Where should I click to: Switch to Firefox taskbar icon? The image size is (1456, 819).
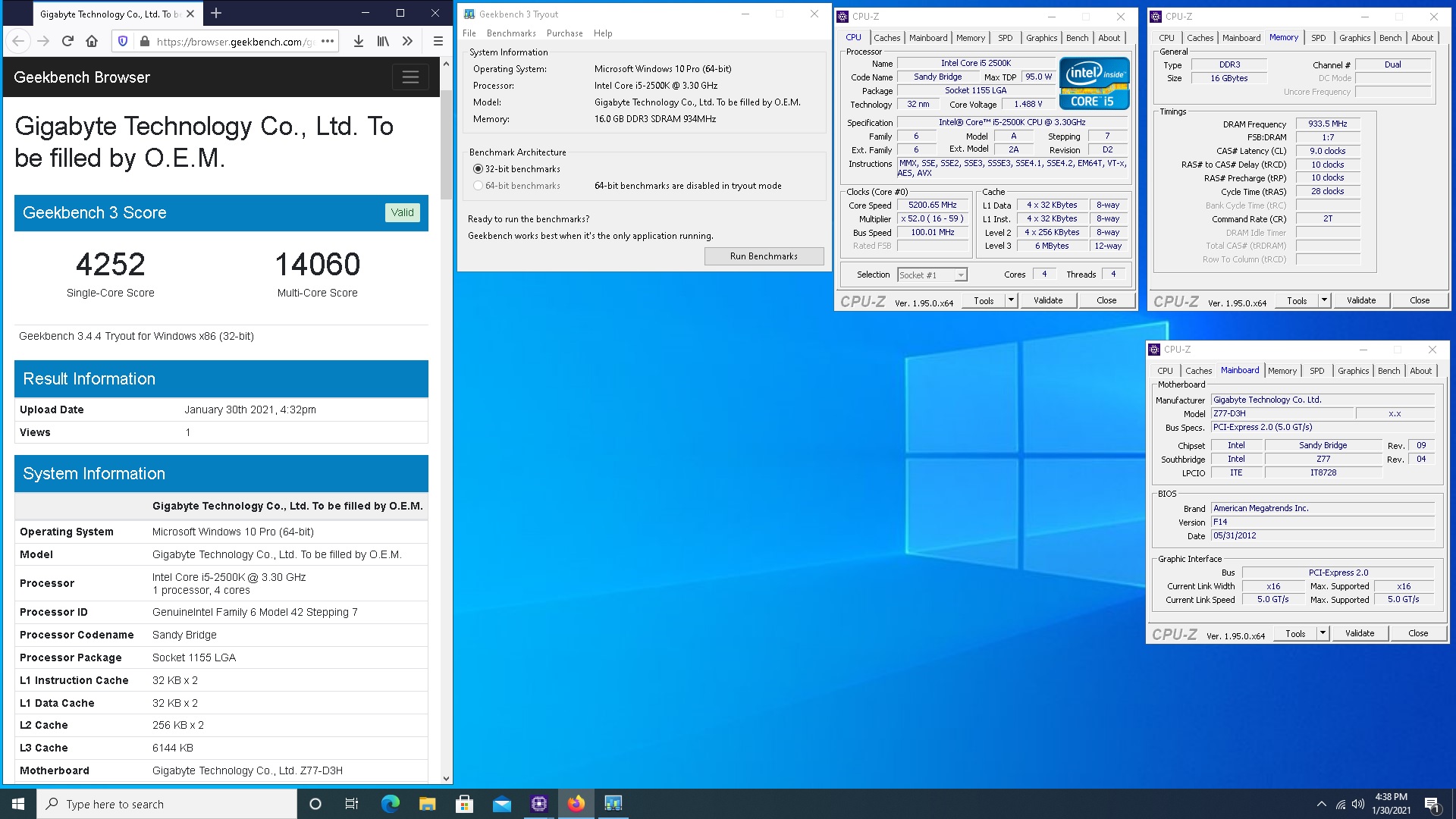point(576,804)
